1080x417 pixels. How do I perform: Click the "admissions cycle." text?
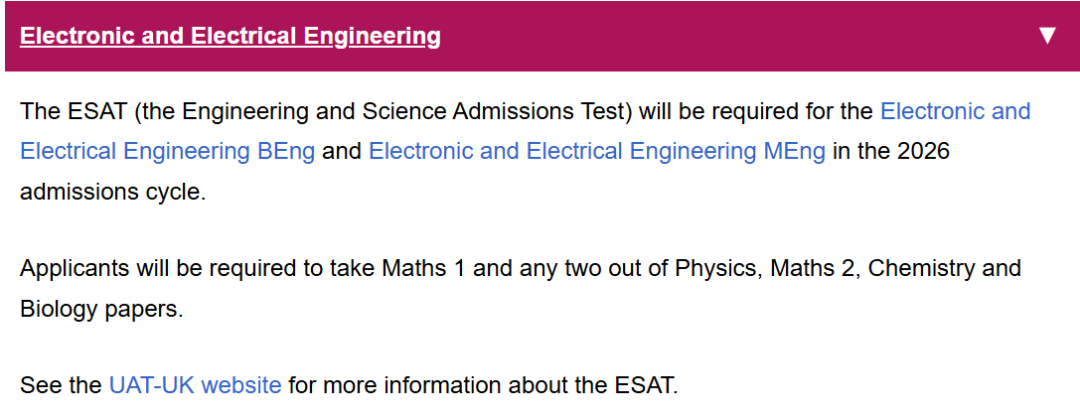click(112, 191)
